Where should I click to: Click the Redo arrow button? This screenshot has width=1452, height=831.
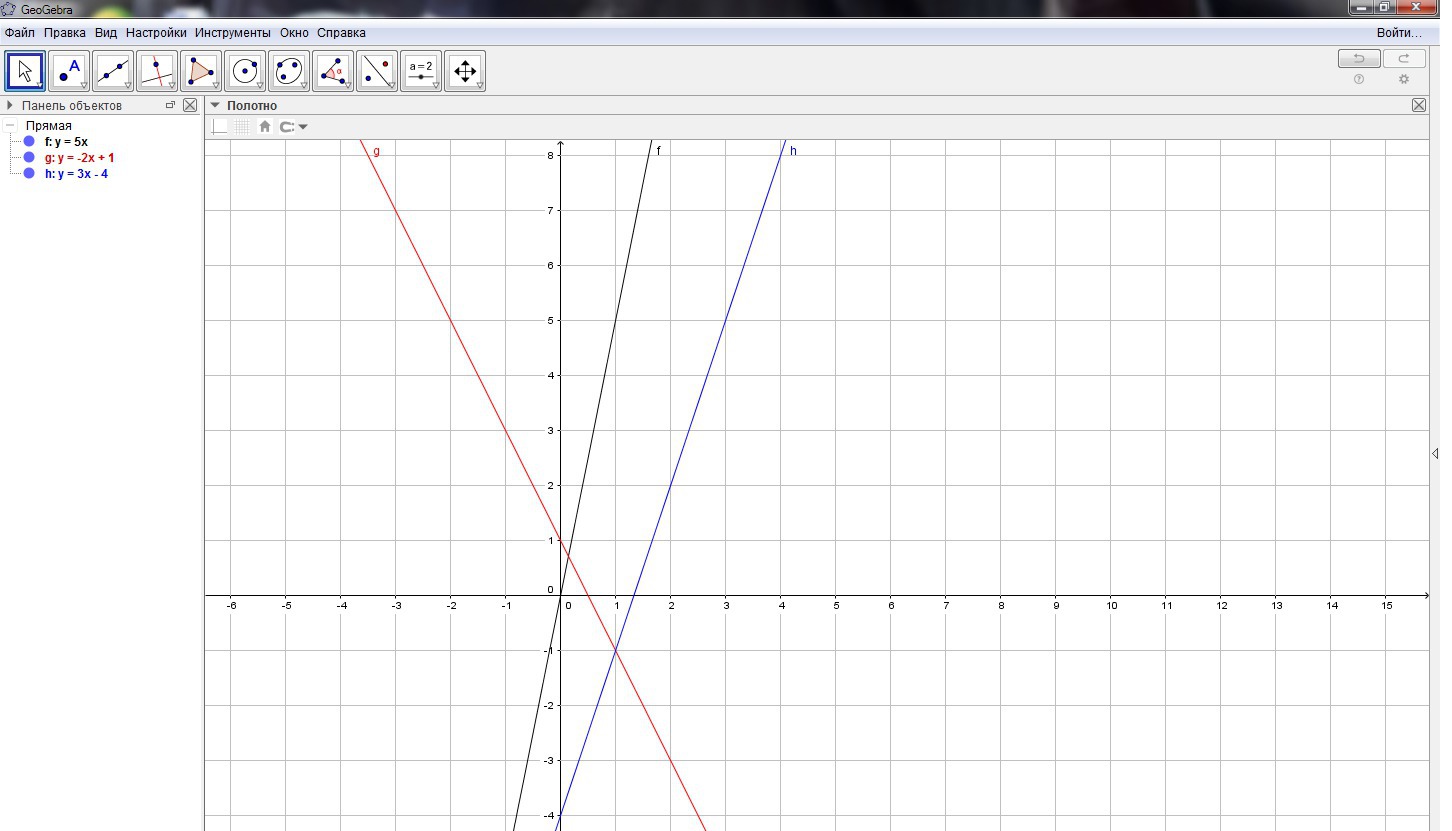(1404, 59)
